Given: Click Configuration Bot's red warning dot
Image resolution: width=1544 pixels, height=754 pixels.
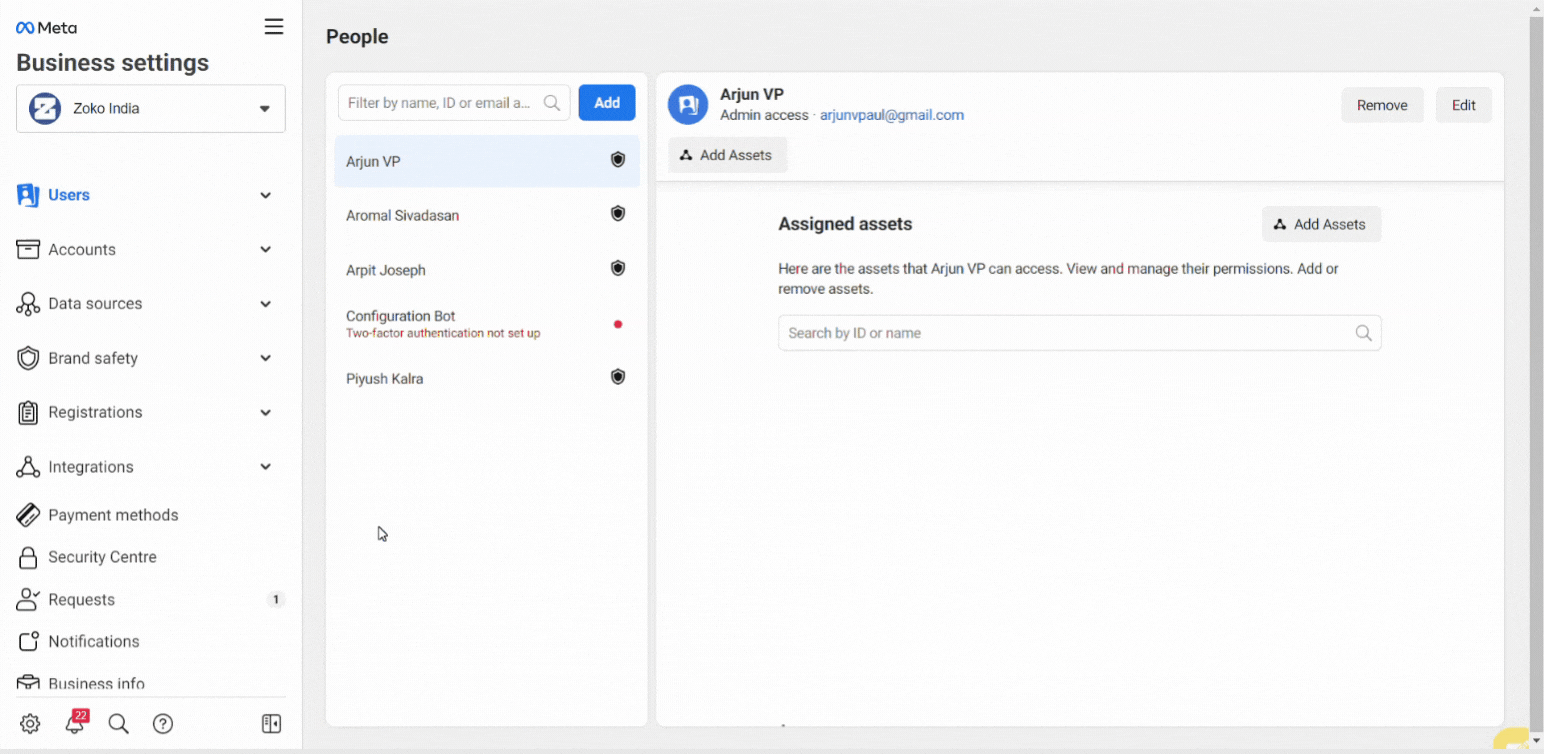Looking at the screenshot, I should pos(618,324).
